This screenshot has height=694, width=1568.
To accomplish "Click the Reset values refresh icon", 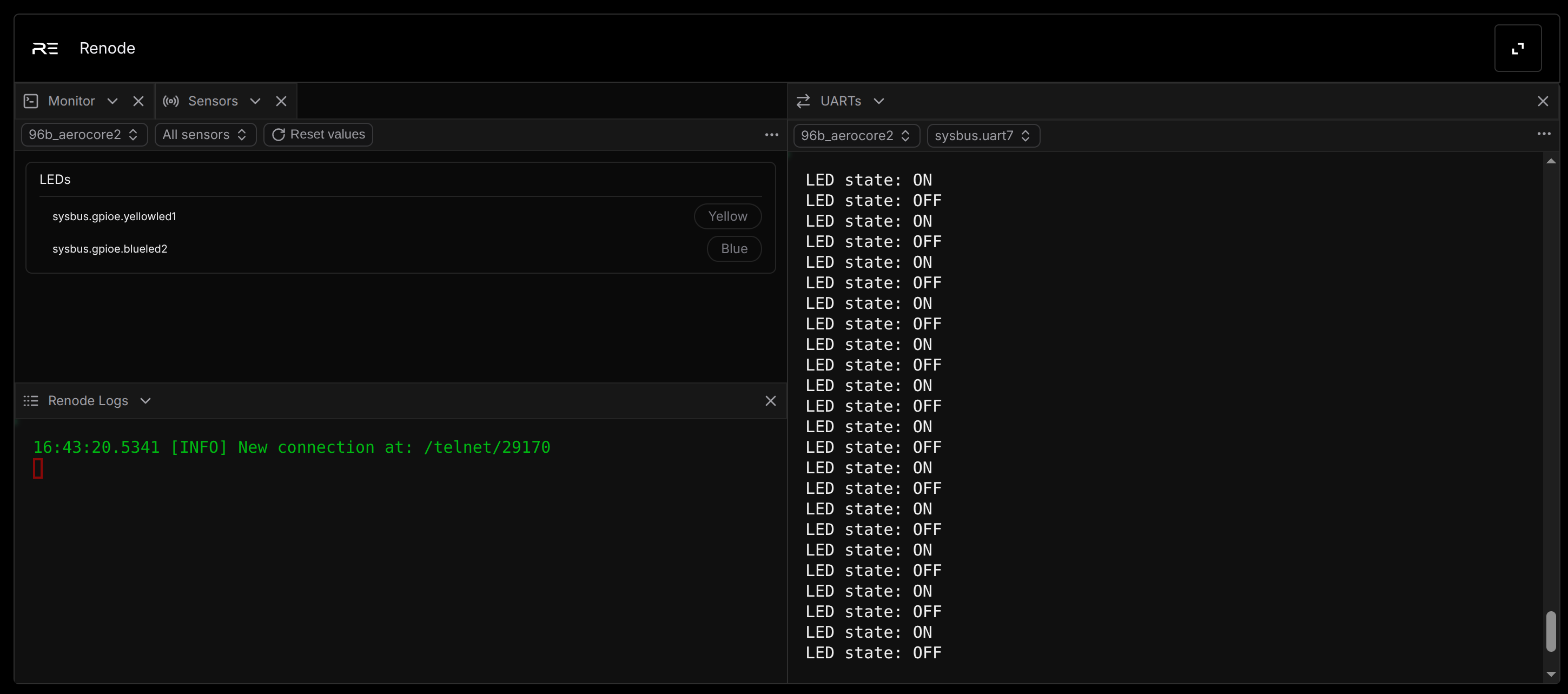I will pos(279,135).
